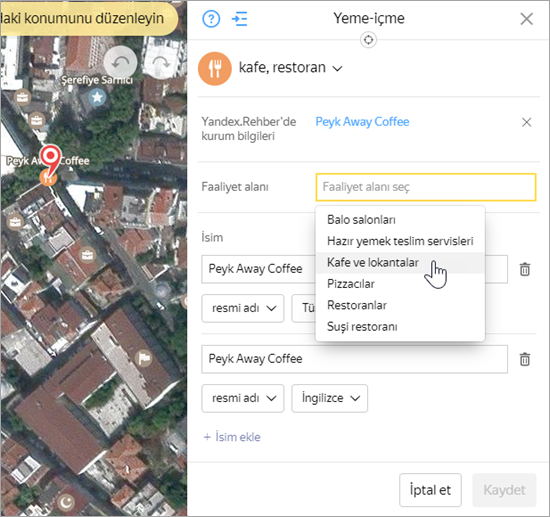Close the Yeme-içme panel

[x=526, y=19]
